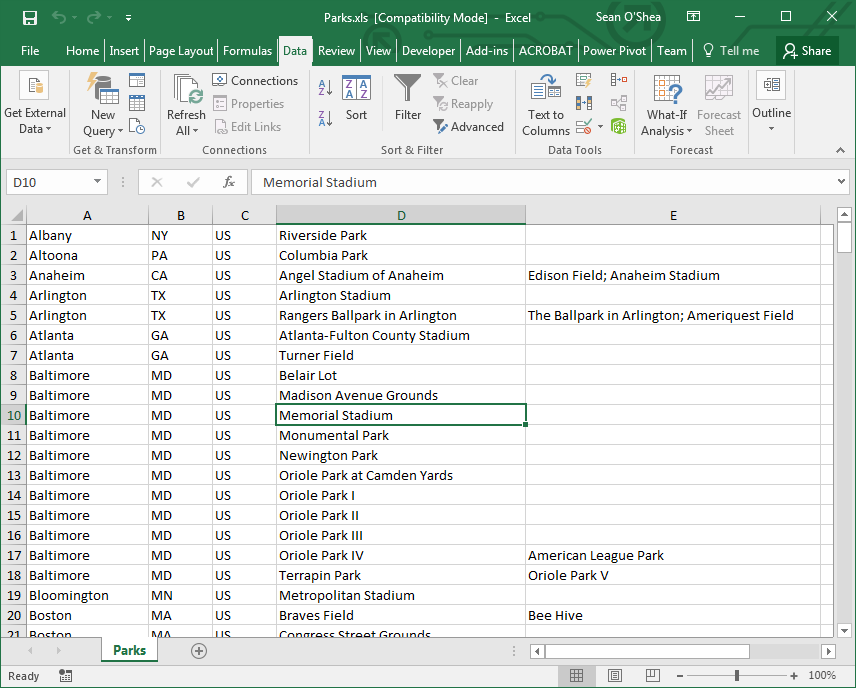Screen dimensions: 856x688
Task: Click the Tell me search box
Action: coord(732,51)
